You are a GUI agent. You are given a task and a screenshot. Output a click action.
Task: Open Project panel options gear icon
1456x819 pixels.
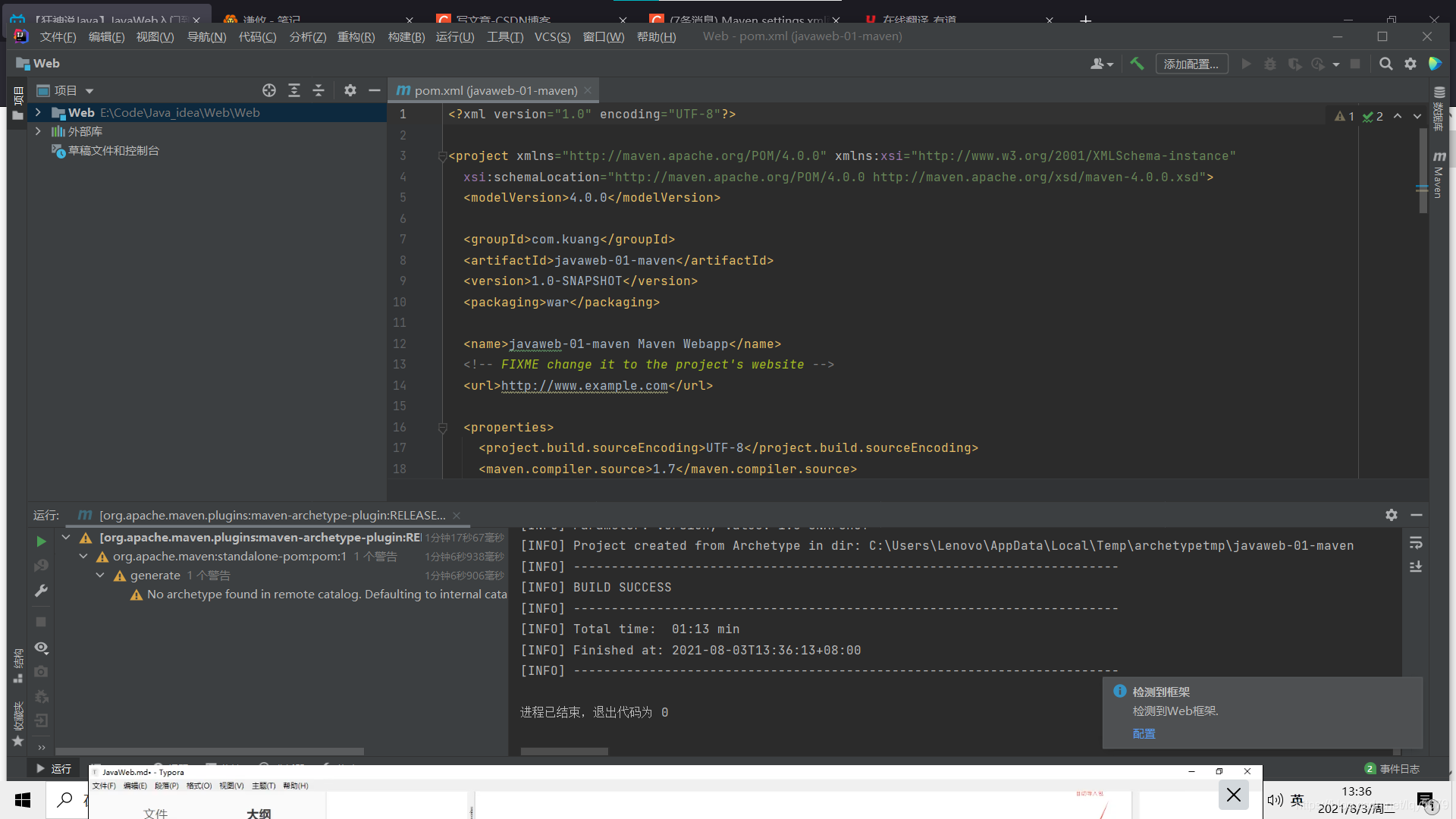[x=350, y=90]
